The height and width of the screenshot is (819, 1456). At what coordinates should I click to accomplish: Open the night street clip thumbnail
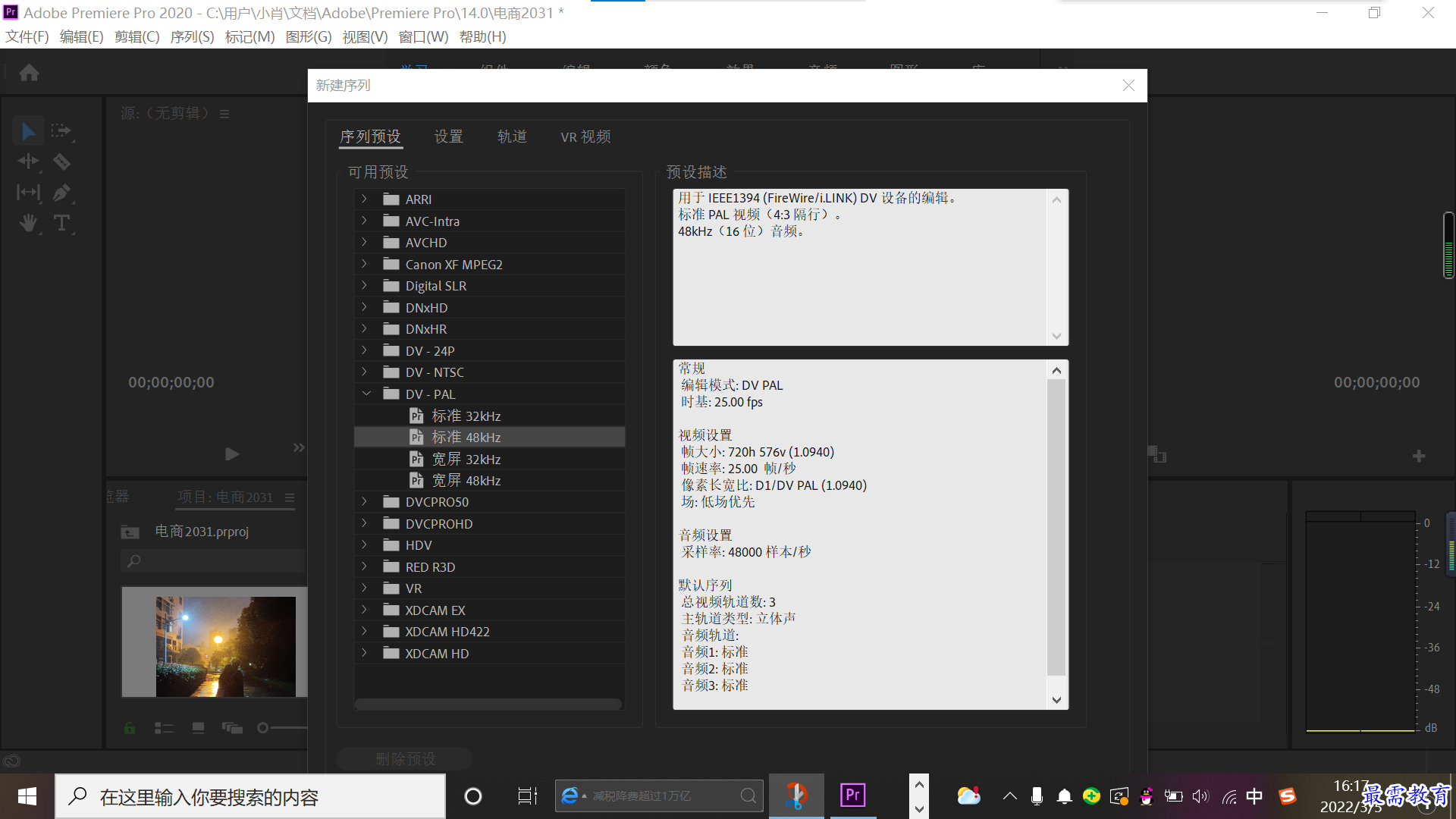point(226,646)
